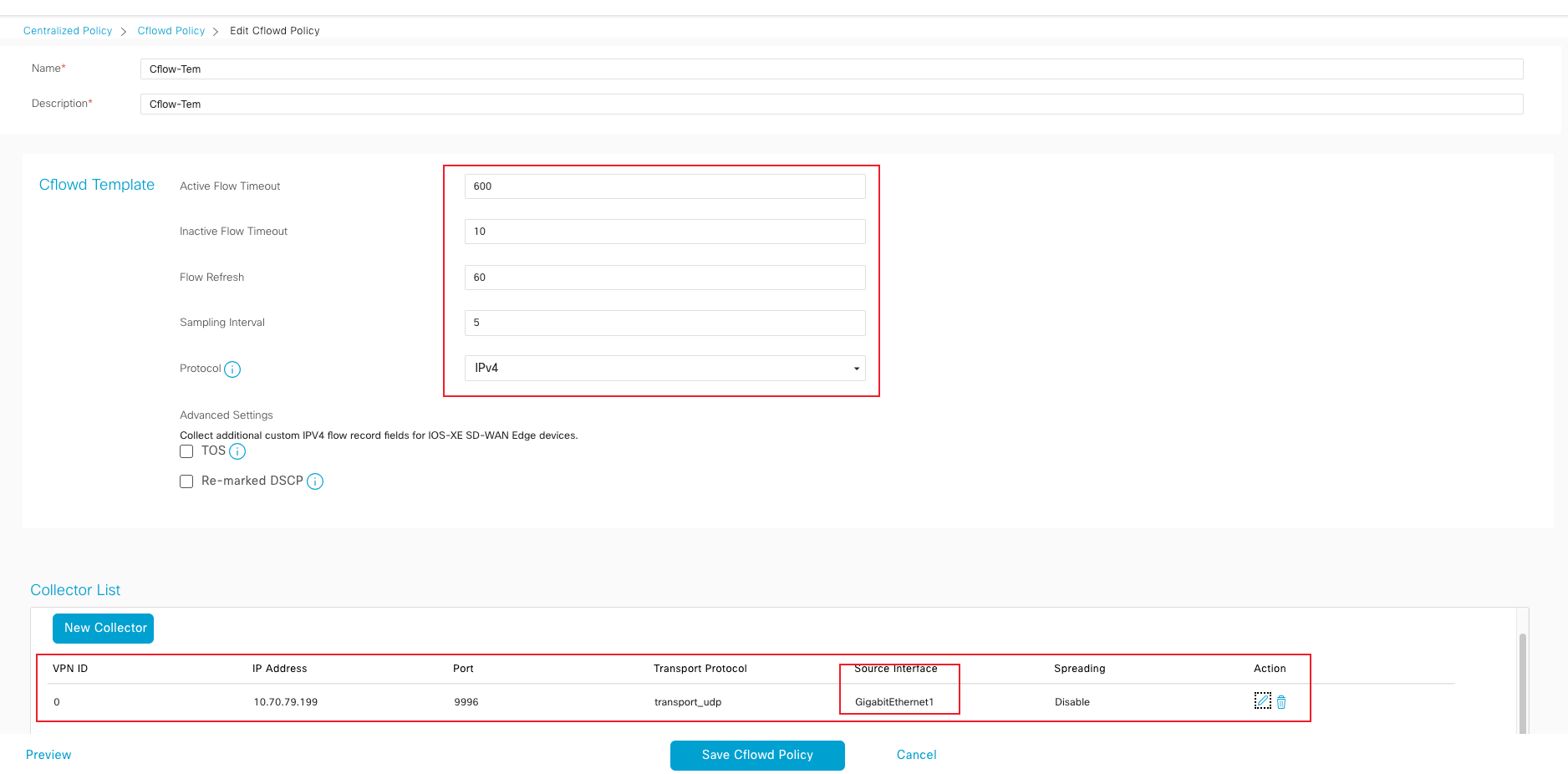Click the Sampling Interval field
Image resolution: width=1568 pixels, height=774 pixels.
click(664, 323)
